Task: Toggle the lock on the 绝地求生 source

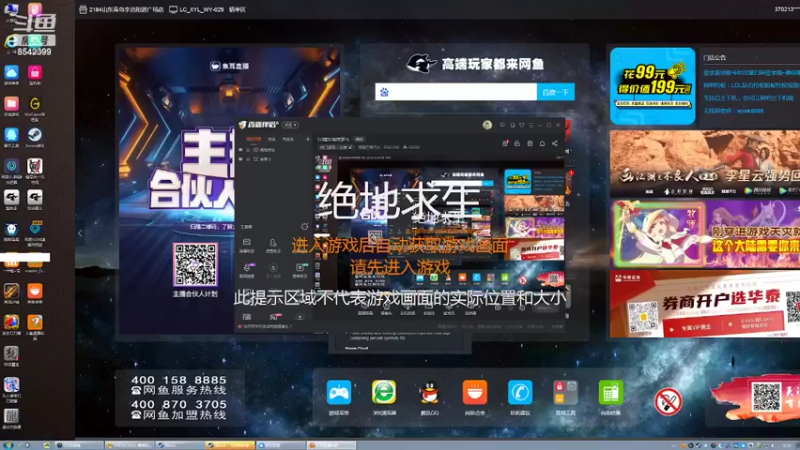Action: pos(248,150)
